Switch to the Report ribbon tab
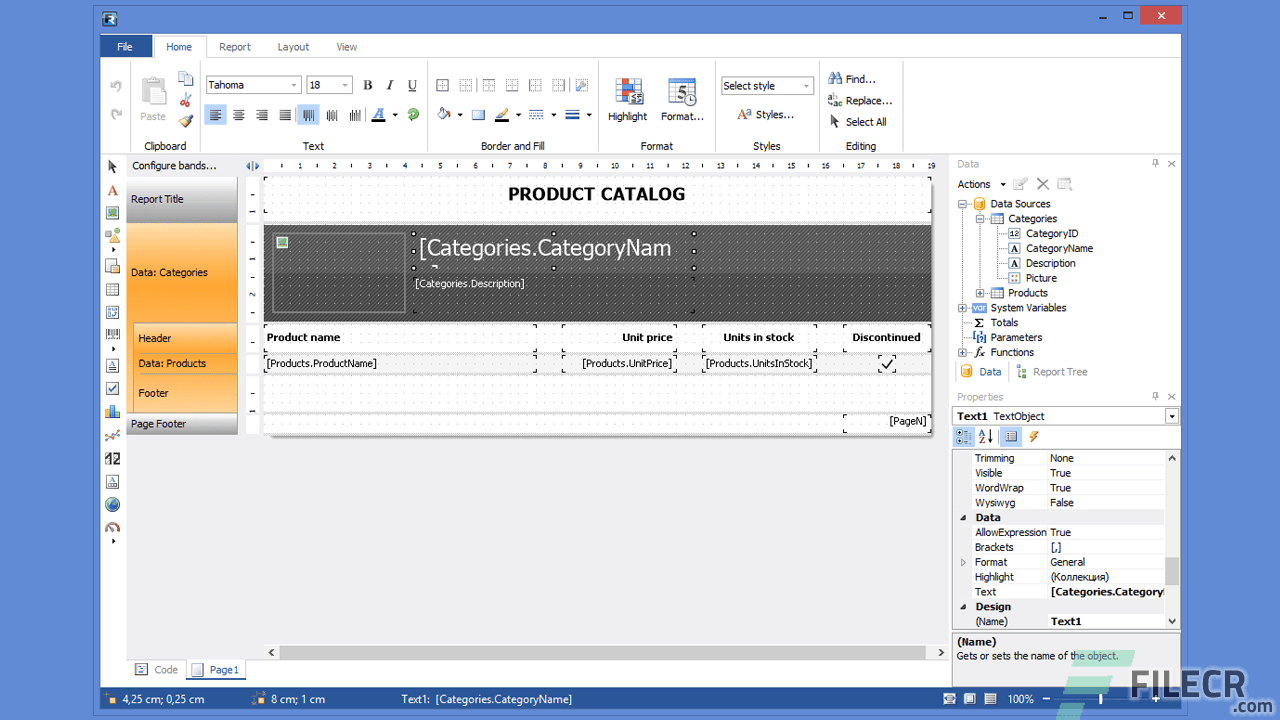 tap(234, 46)
